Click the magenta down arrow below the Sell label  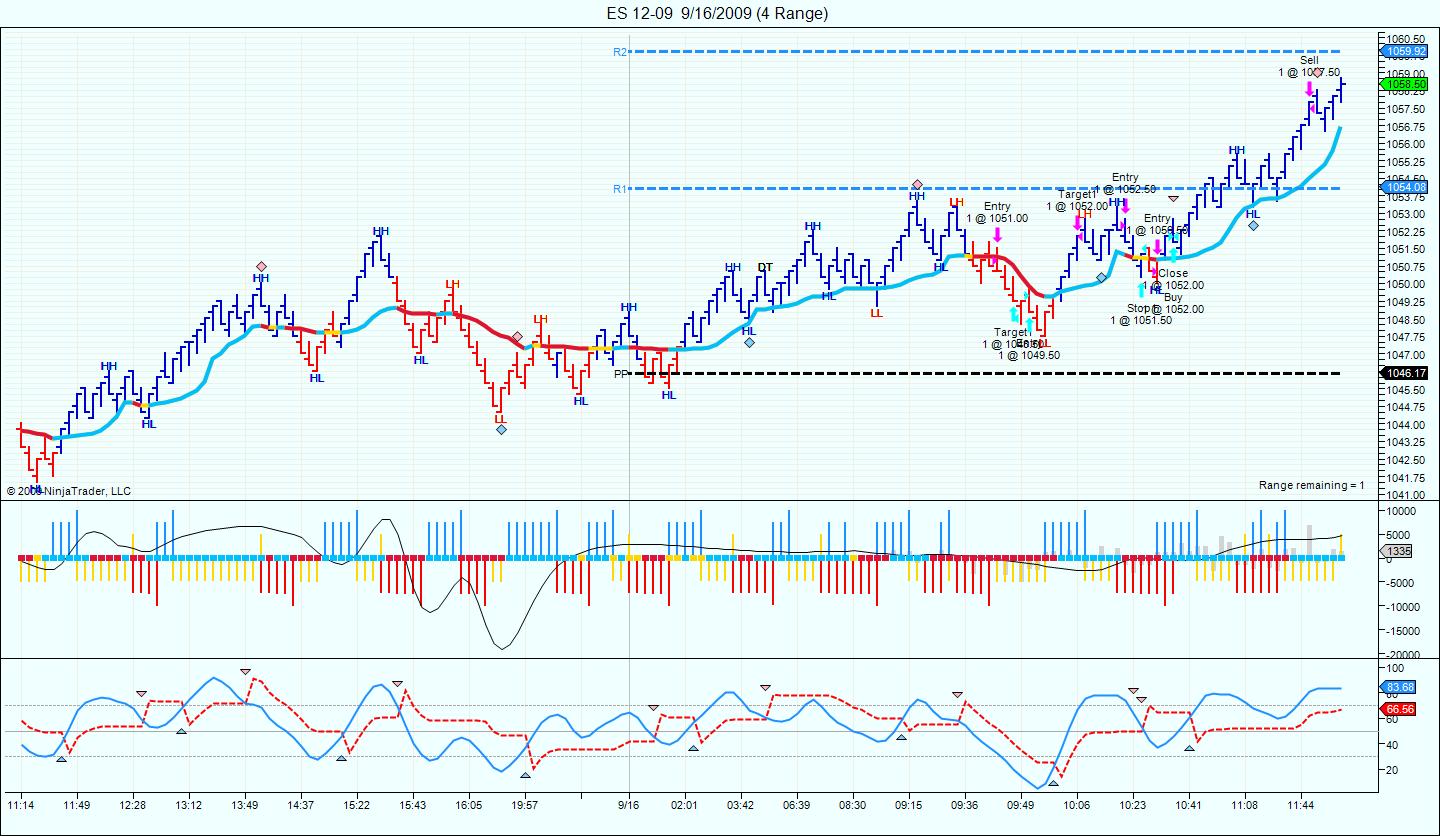[1309, 89]
